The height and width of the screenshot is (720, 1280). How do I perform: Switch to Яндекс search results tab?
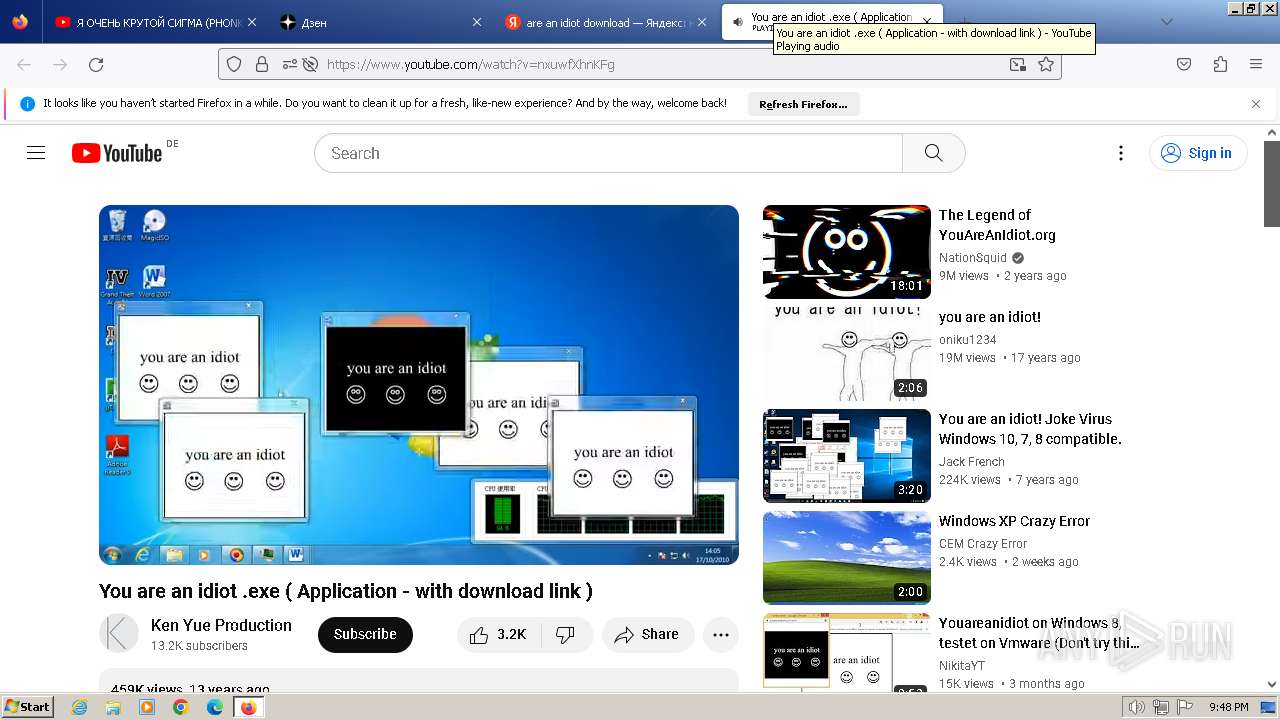click(606, 22)
